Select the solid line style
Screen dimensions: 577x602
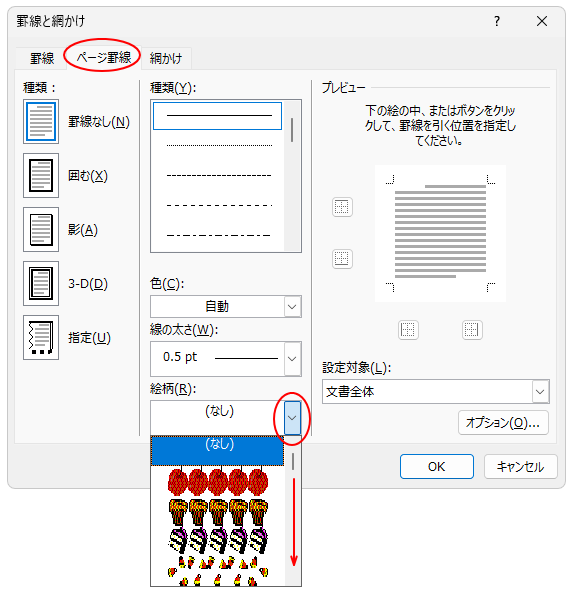218,116
